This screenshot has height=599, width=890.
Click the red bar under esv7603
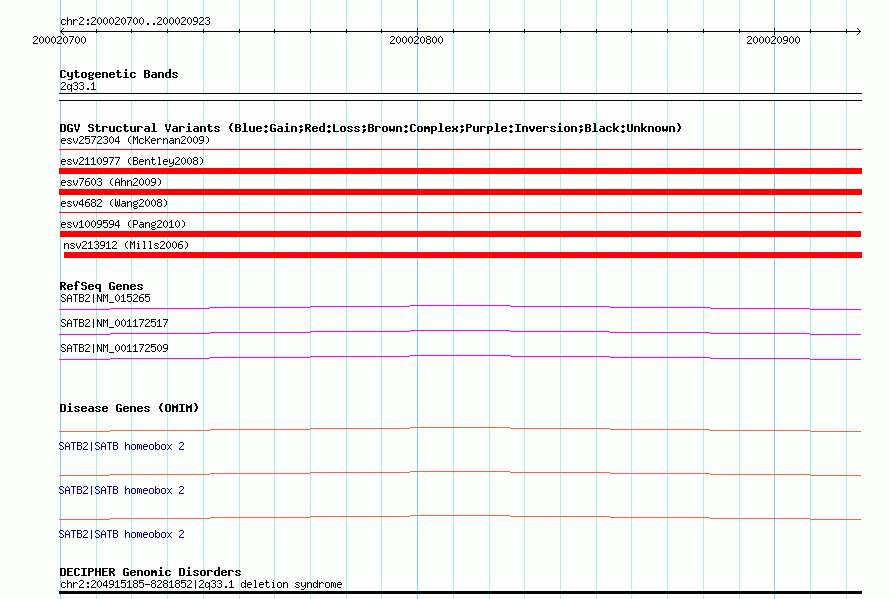click(x=460, y=192)
